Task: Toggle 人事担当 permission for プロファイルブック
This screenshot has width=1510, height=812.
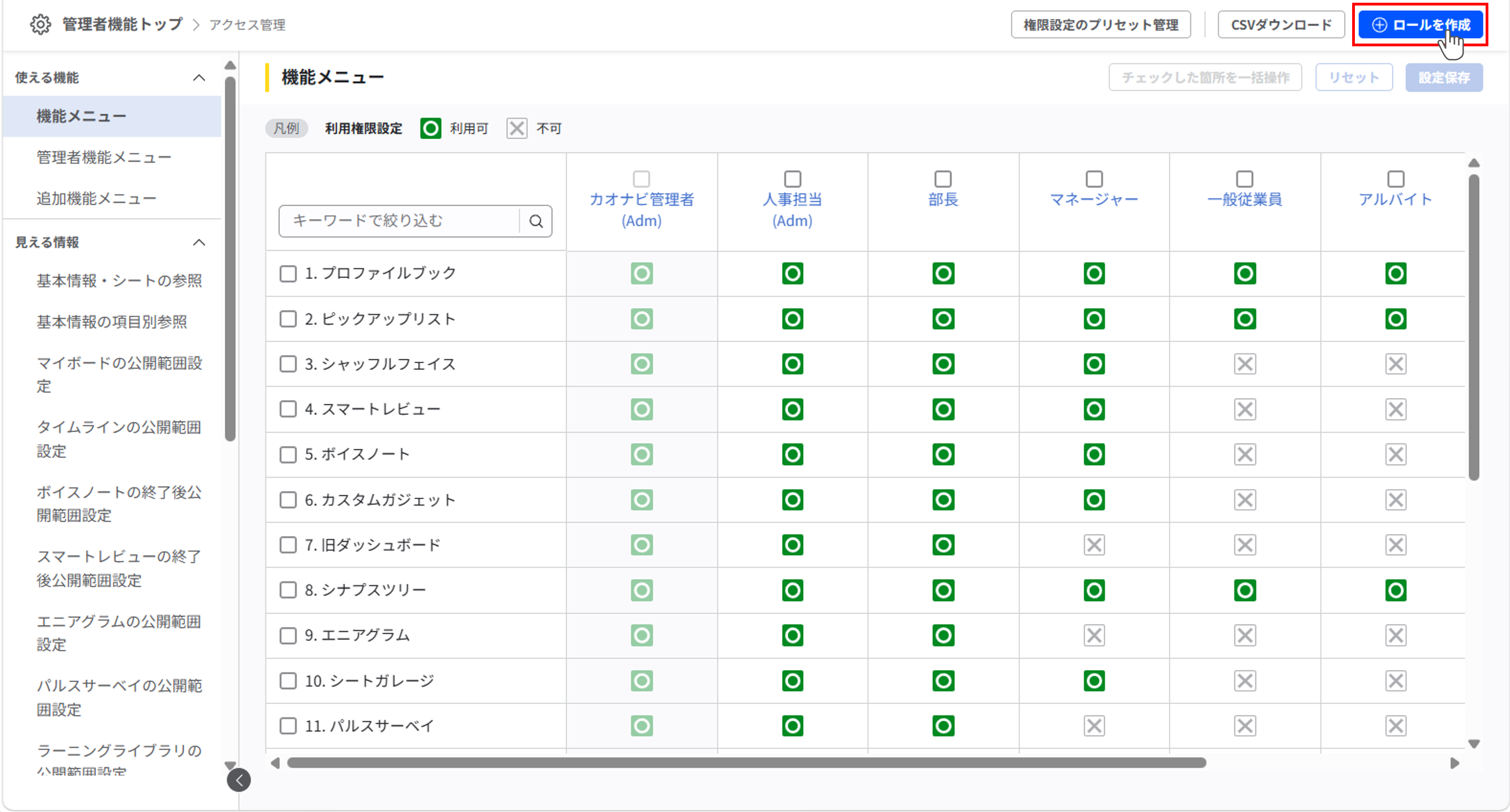Action: click(792, 274)
